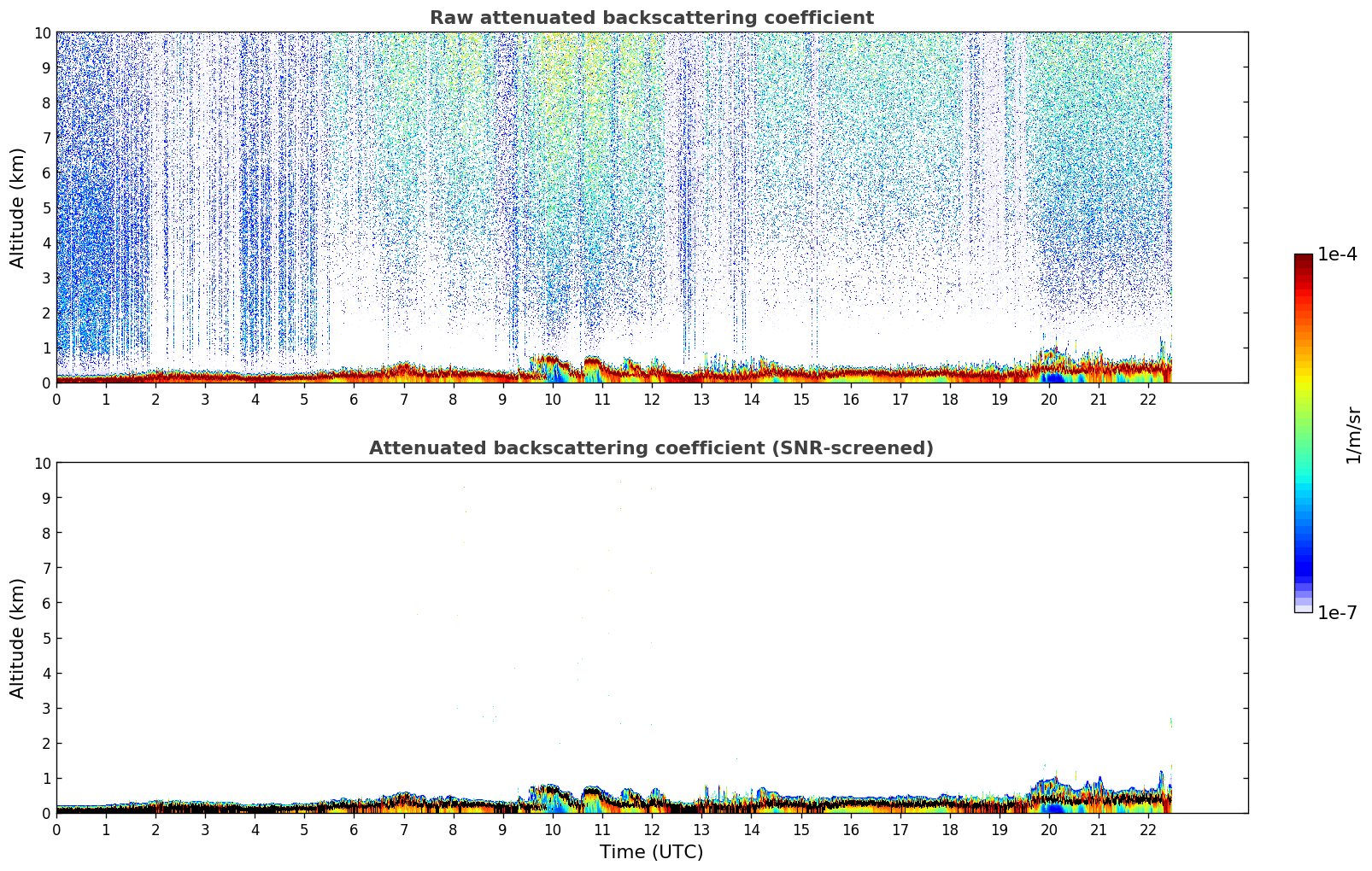Viewport: 1372px width, 871px height.
Task: Click the backscatter colorbar gradient
Action: pyautogui.click(x=1303, y=433)
